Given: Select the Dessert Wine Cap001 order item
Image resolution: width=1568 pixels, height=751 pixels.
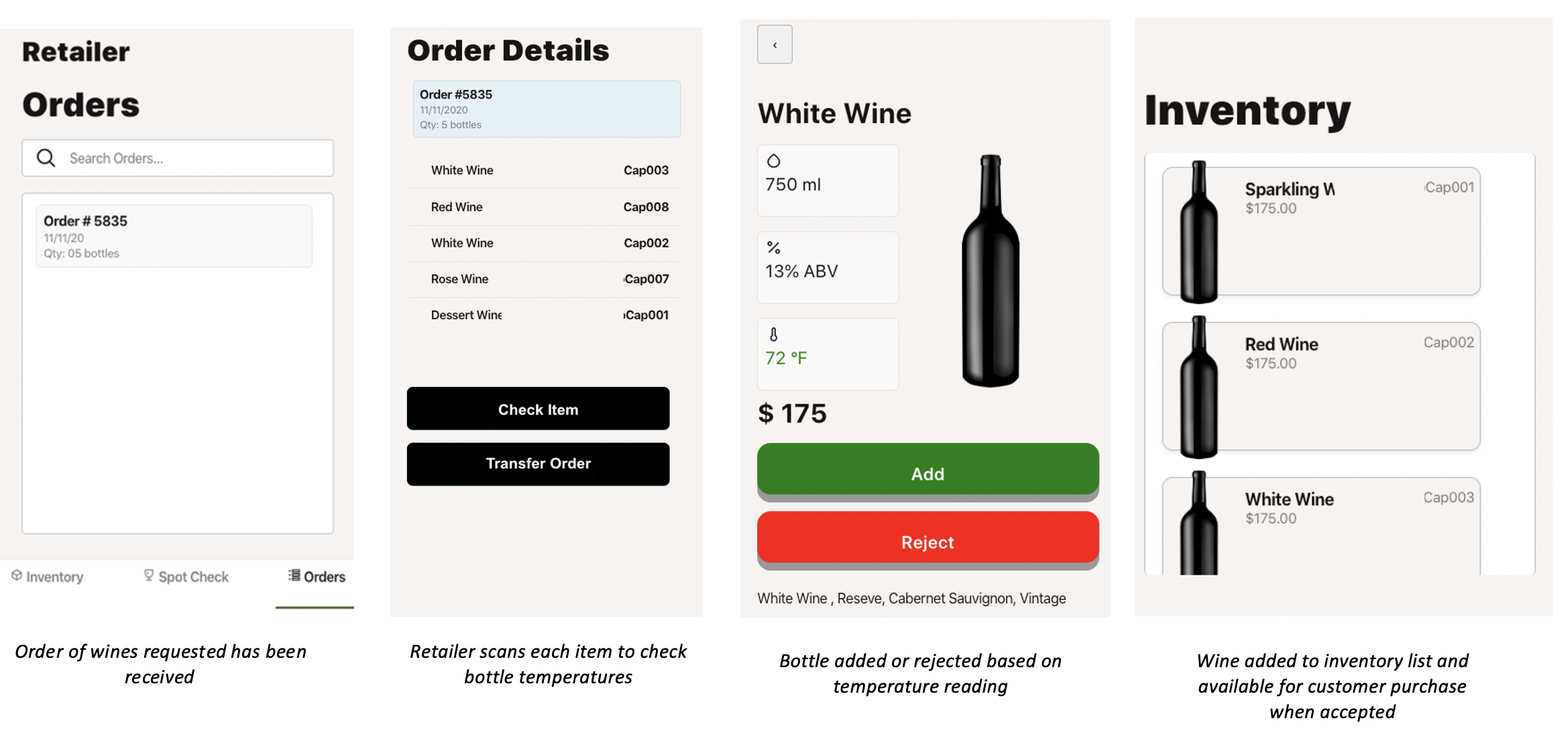Looking at the screenshot, I should point(542,314).
